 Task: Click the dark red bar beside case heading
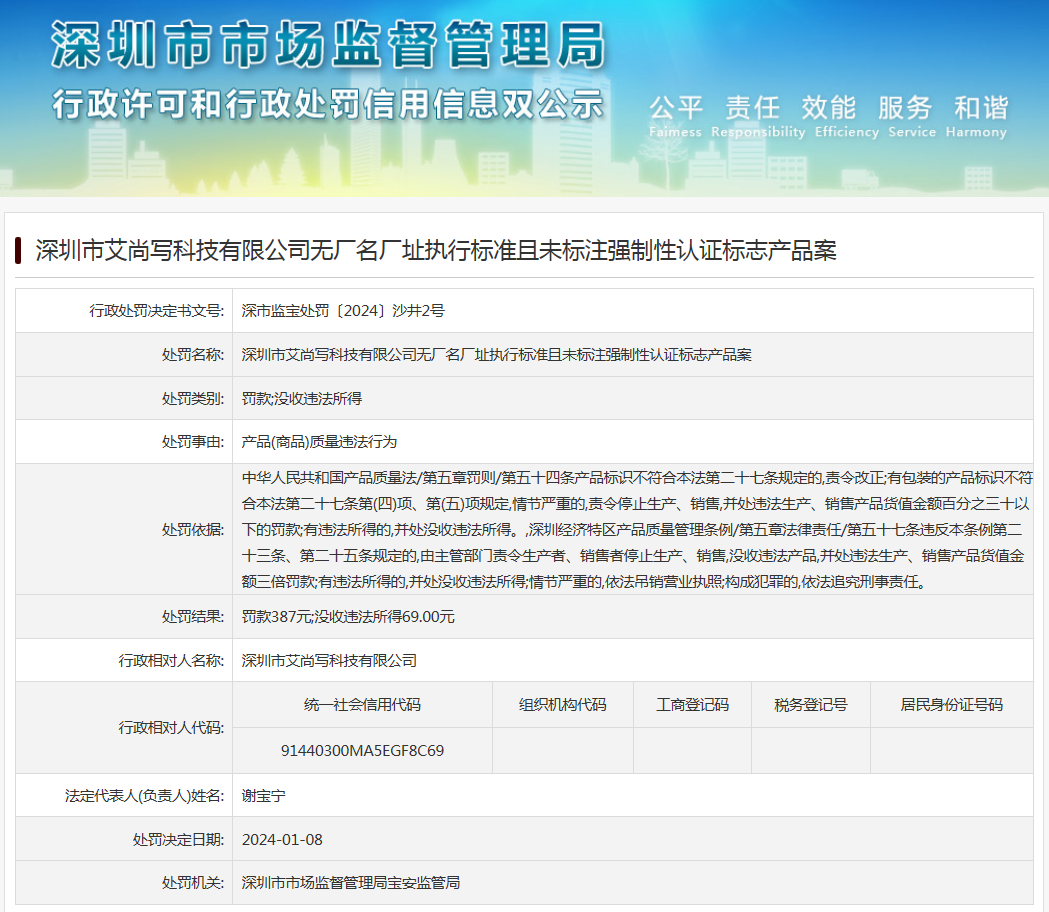point(19,250)
